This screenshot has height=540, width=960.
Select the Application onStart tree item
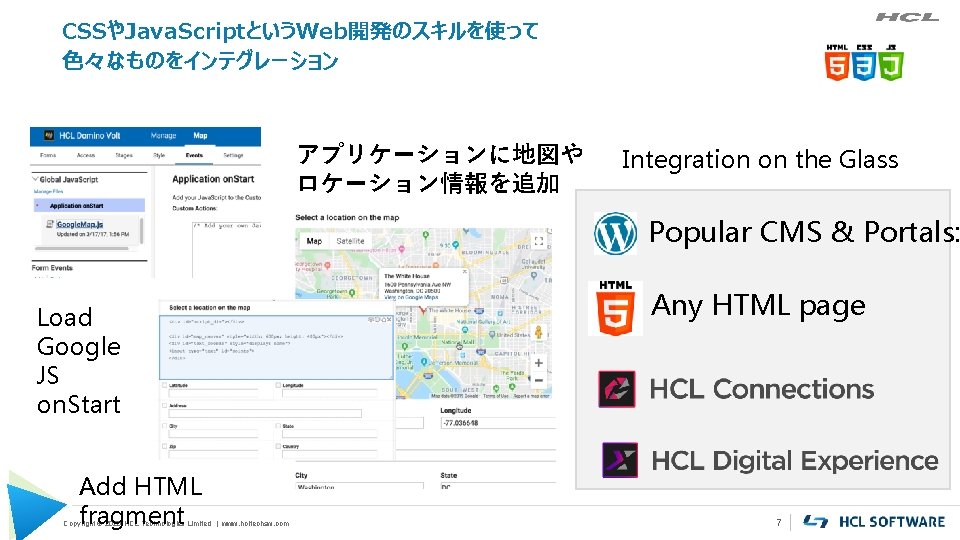pyautogui.click(x=89, y=206)
